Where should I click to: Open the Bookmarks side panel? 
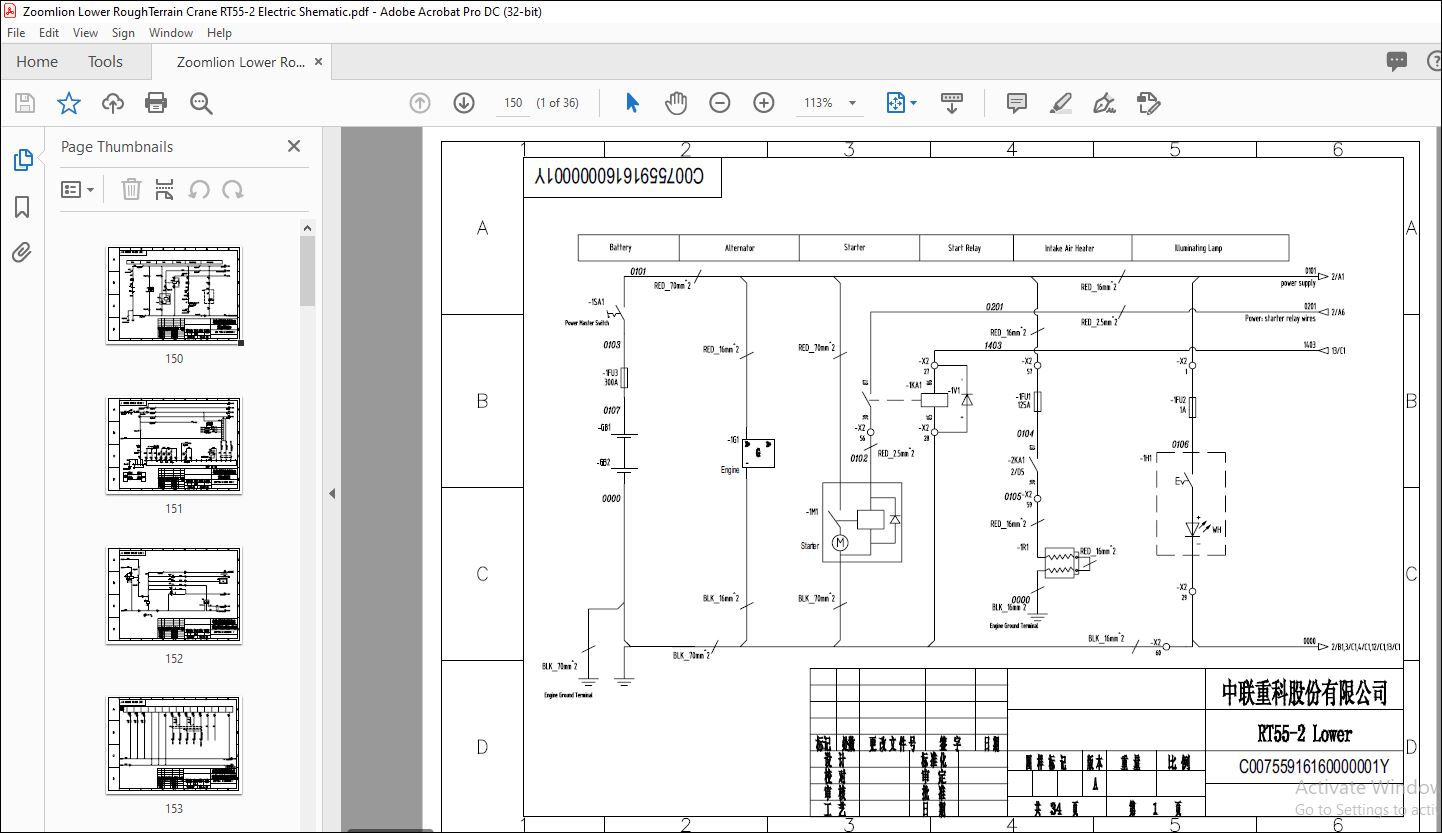22,207
